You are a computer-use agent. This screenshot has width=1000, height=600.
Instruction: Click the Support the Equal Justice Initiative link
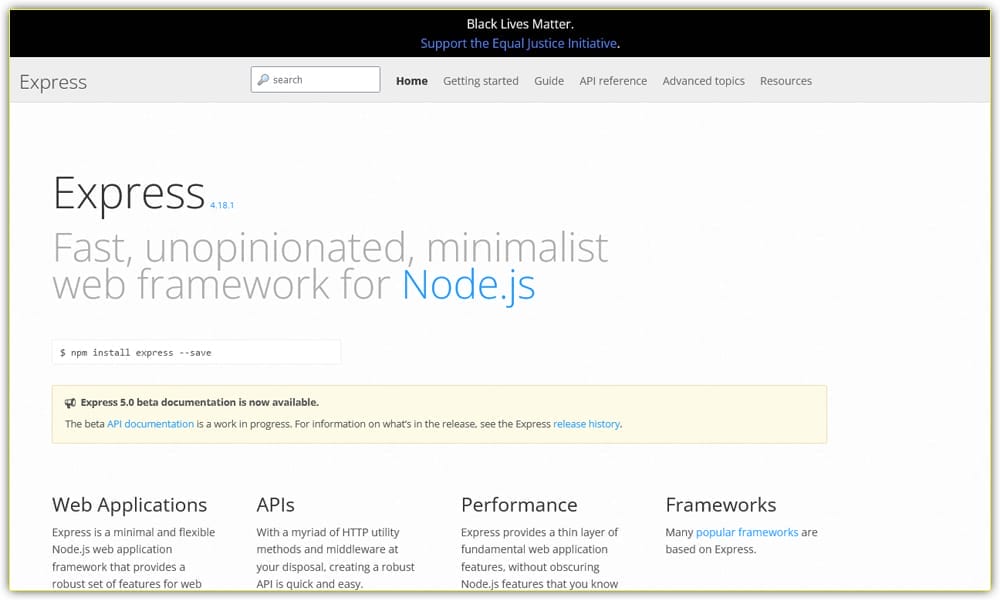(518, 43)
